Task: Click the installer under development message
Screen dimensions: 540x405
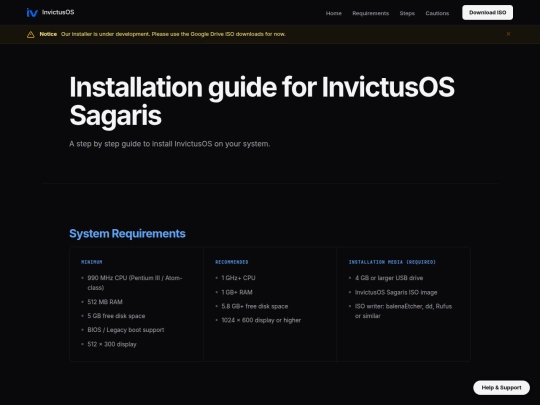Action: tap(173, 34)
